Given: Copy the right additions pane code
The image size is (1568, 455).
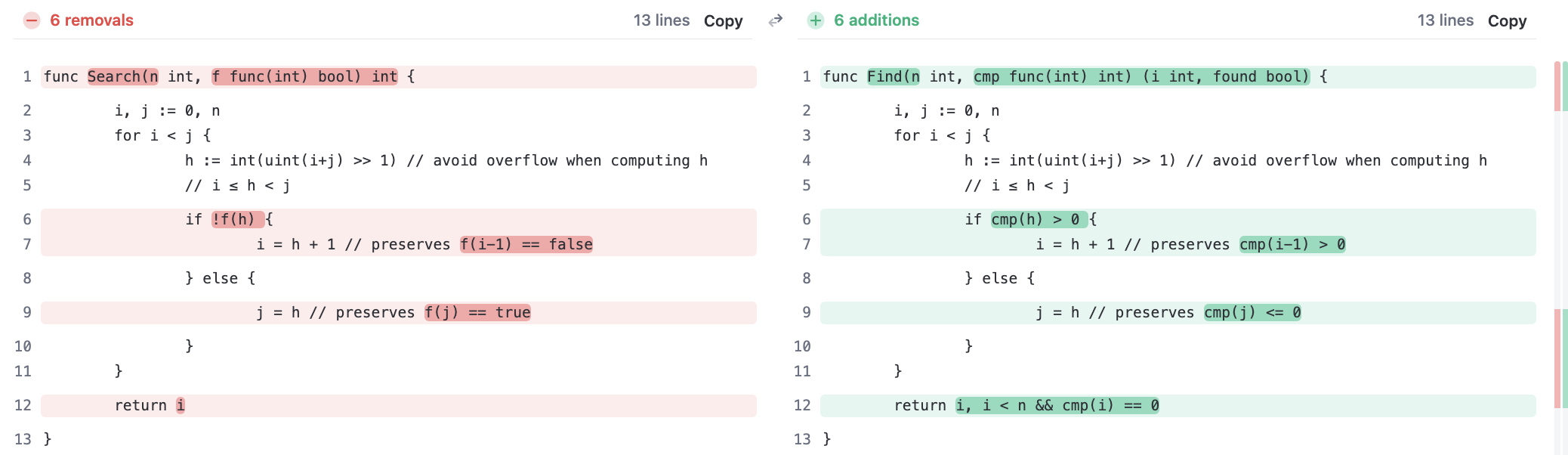Looking at the screenshot, I should pos(1507,21).
